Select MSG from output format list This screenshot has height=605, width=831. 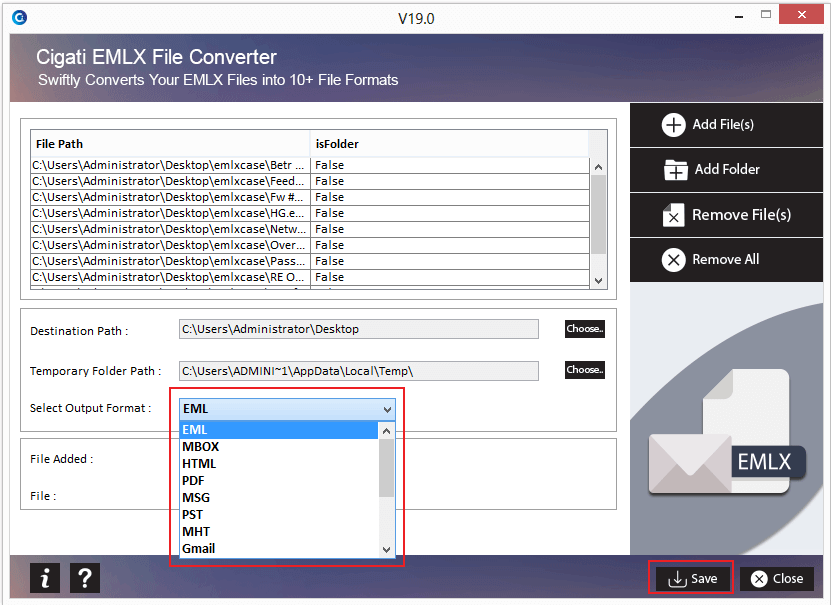(279, 497)
